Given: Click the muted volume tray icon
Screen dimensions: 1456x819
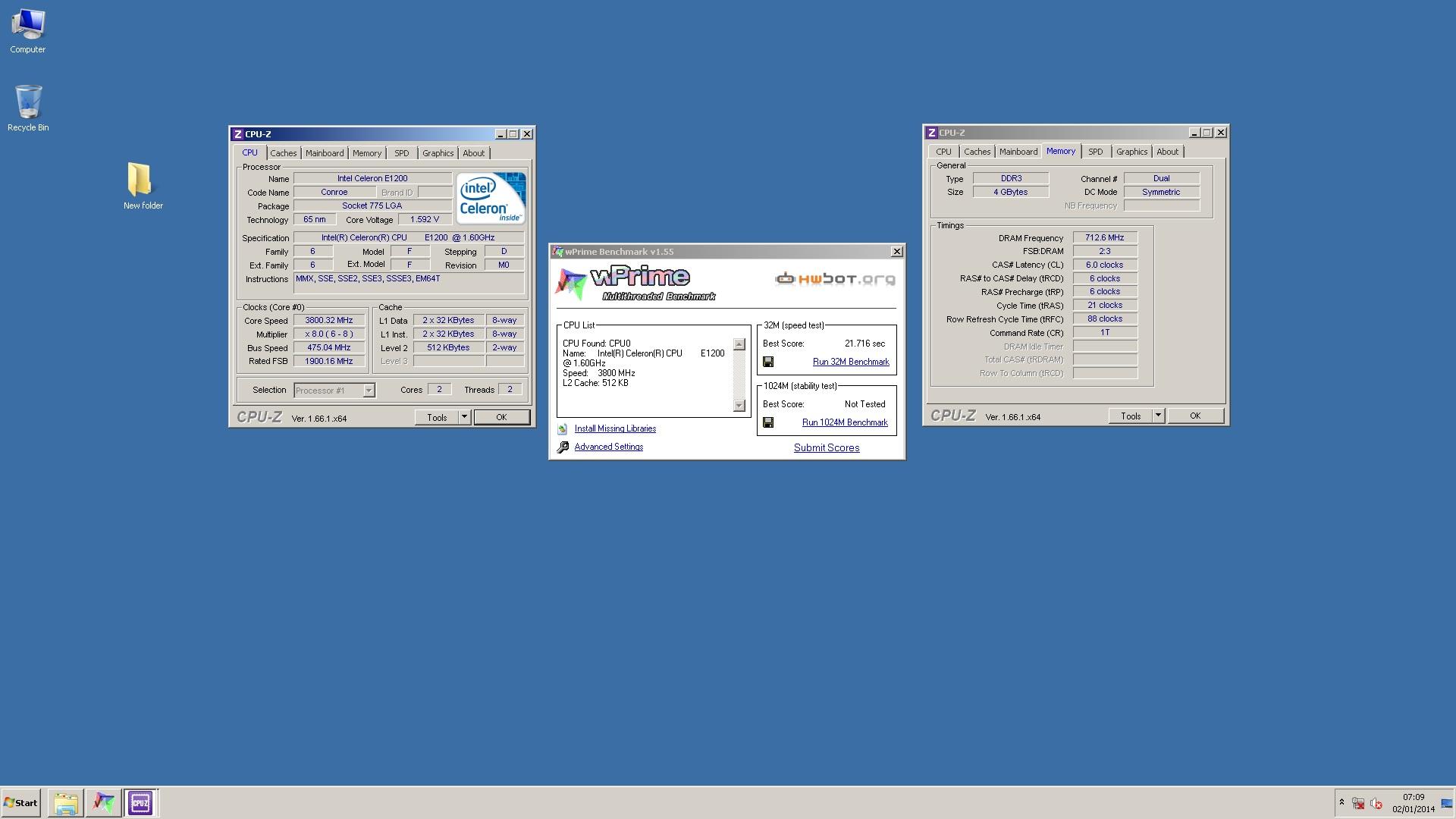Looking at the screenshot, I should click(1376, 804).
